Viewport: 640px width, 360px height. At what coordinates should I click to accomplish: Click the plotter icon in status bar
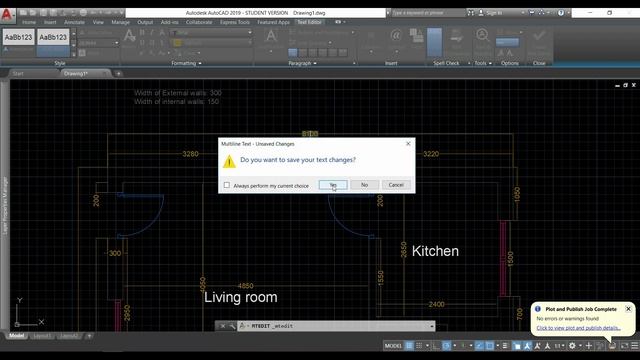[x=612, y=346]
